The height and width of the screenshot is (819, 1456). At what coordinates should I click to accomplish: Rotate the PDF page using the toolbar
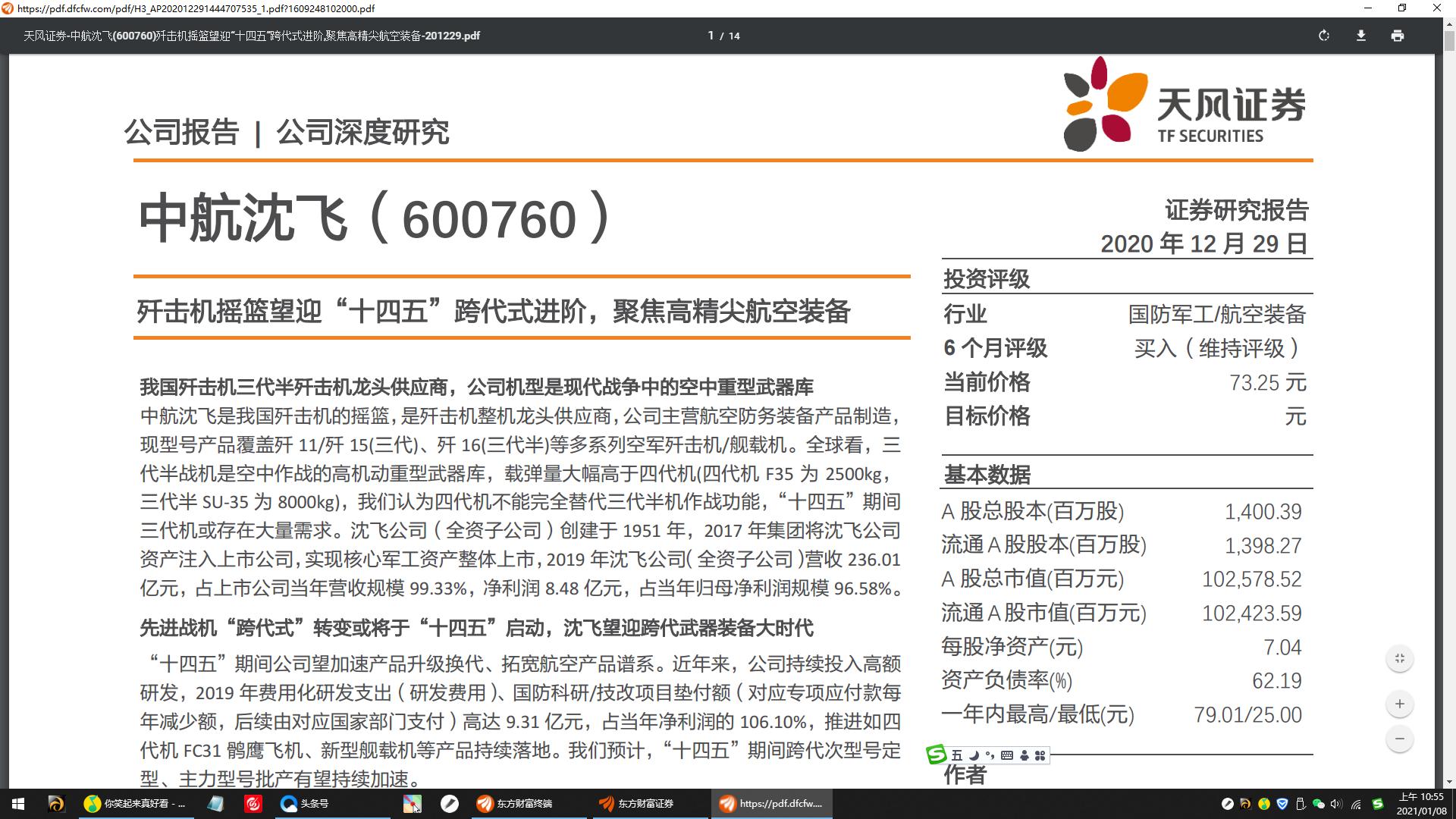click(x=1324, y=36)
